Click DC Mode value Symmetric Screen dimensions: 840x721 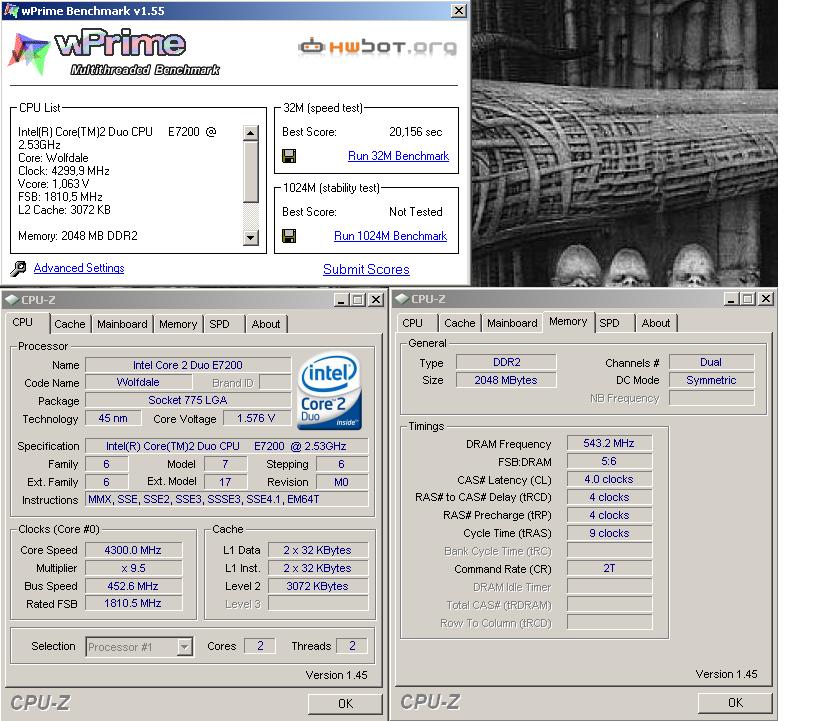pyautogui.click(x=711, y=380)
